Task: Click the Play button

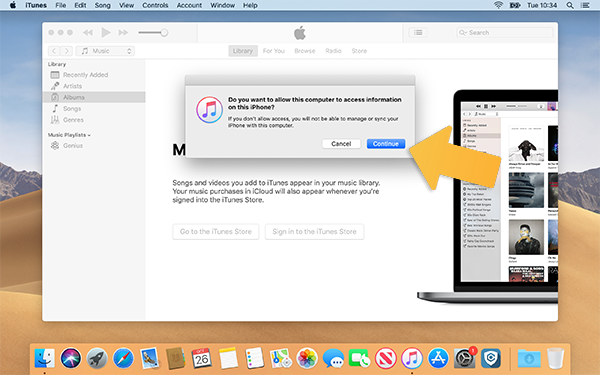Action: pos(106,33)
